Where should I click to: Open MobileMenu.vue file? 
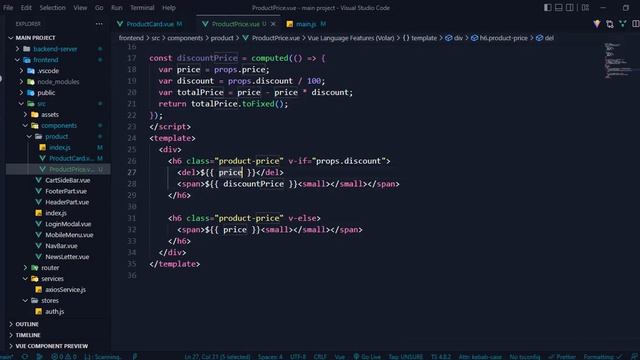69,235
